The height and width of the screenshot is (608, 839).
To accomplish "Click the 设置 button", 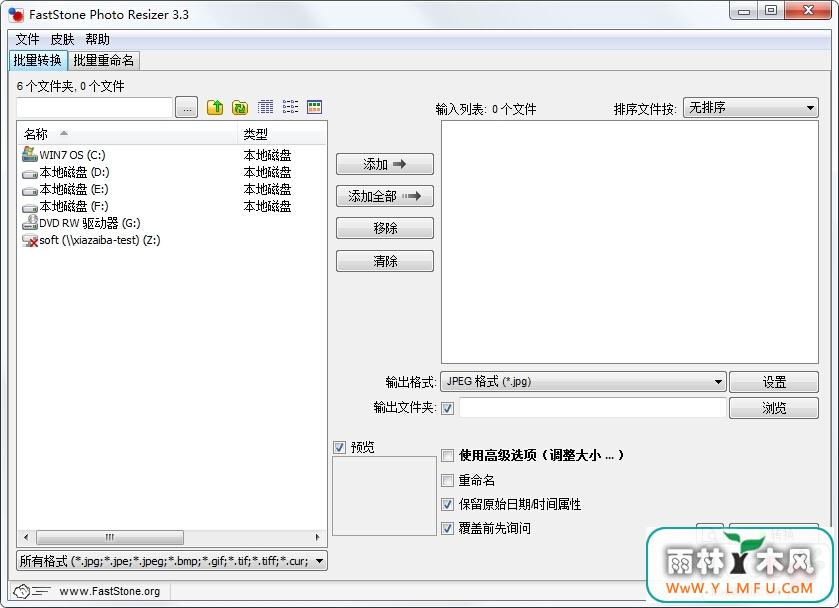I will click(x=774, y=382).
